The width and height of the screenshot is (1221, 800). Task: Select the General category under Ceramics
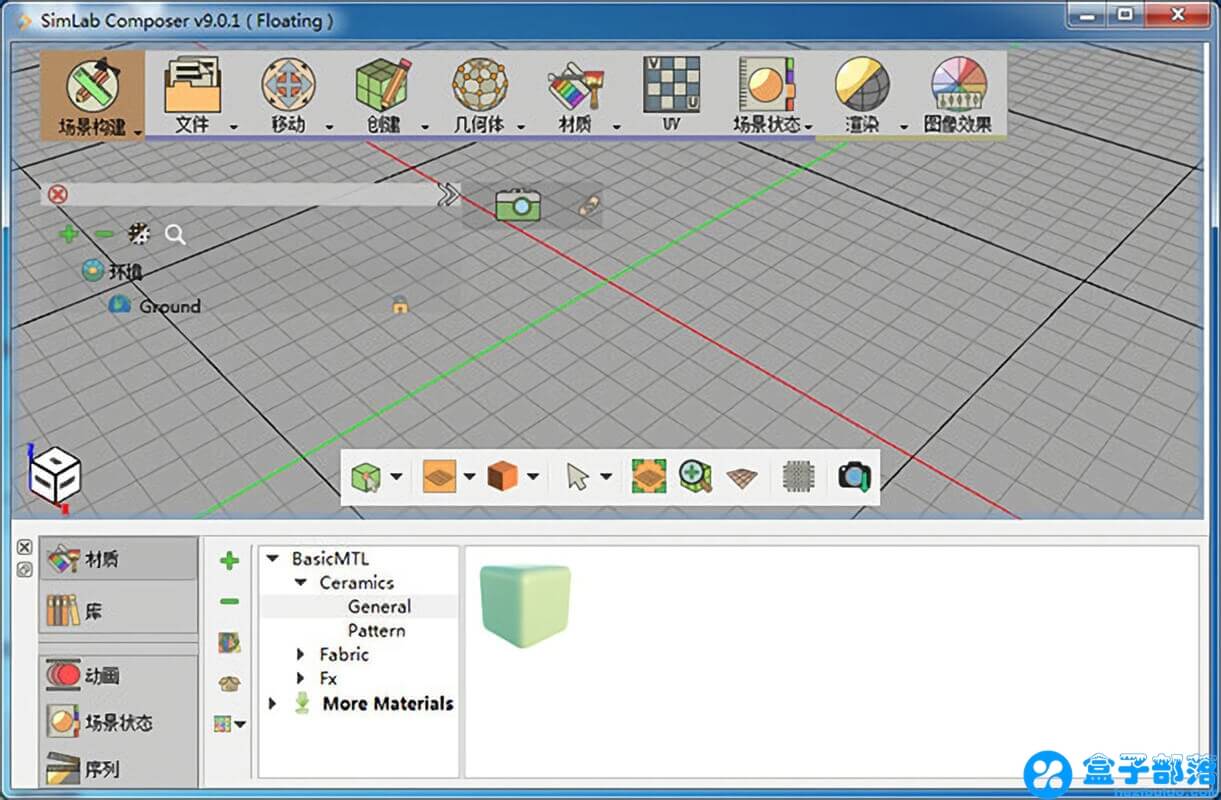(x=379, y=607)
